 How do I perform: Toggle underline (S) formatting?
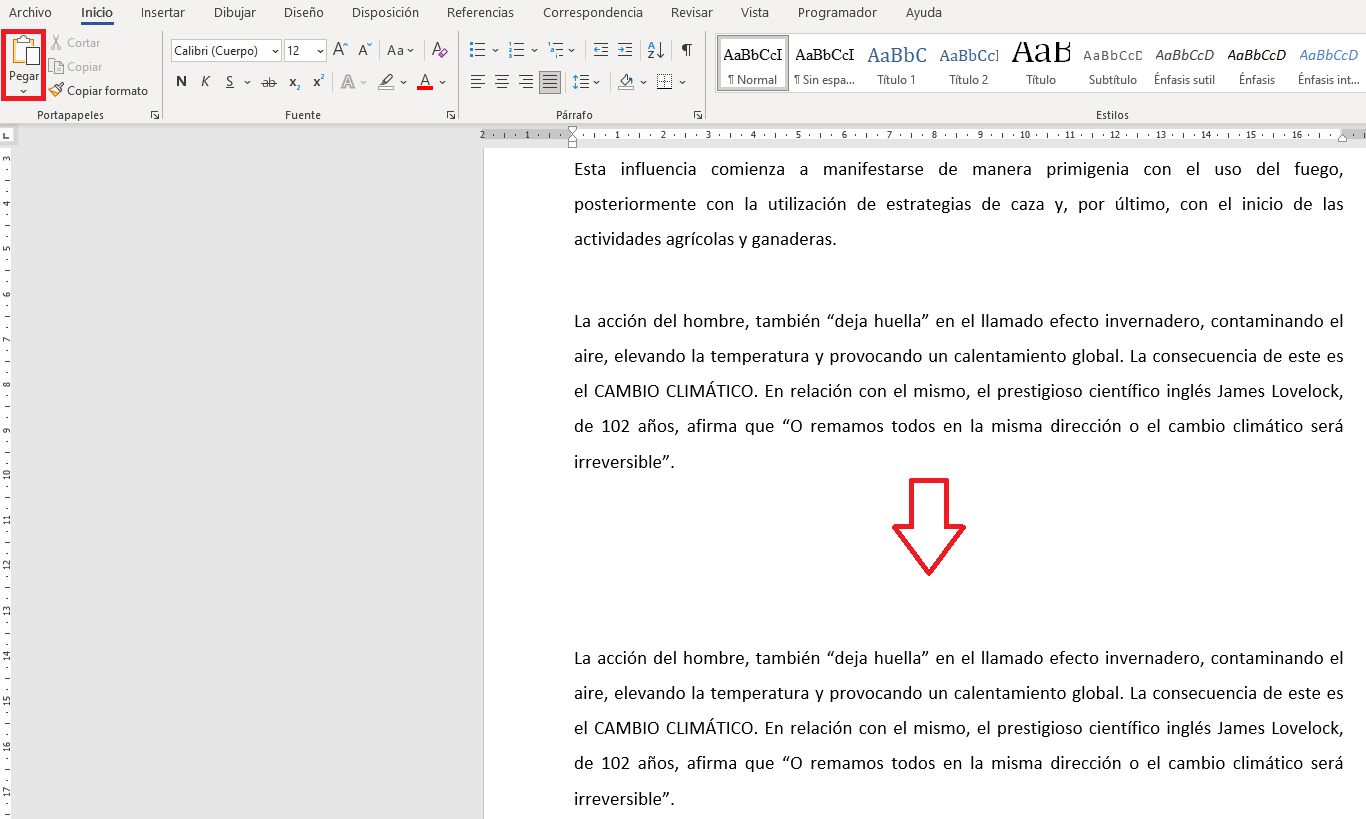coord(230,82)
